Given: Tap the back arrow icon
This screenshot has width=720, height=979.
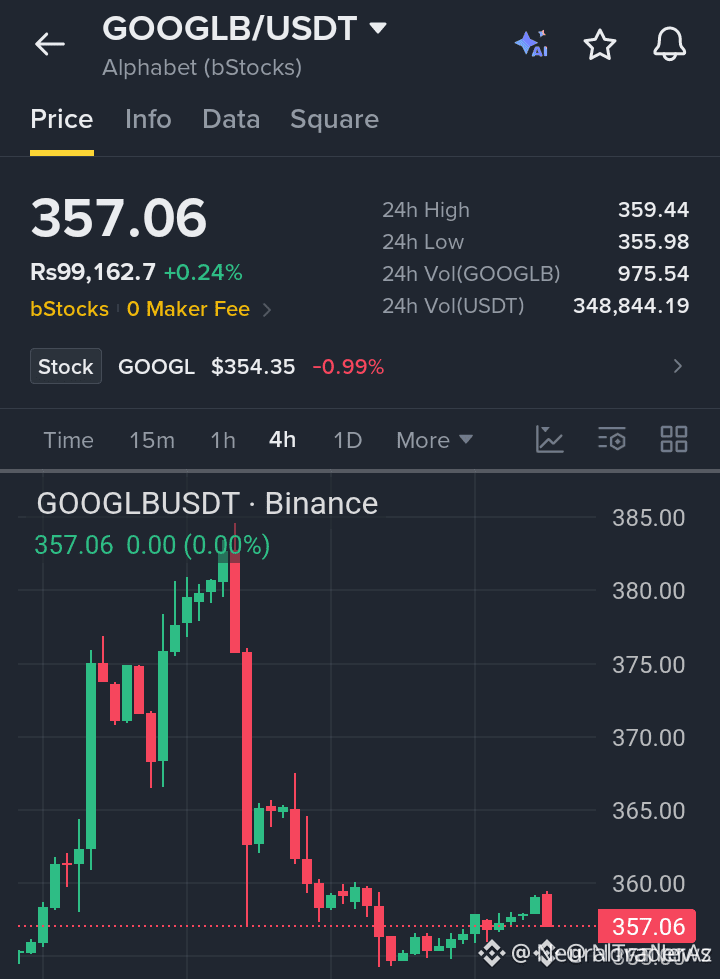Looking at the screenshot, I should [50, 44].
